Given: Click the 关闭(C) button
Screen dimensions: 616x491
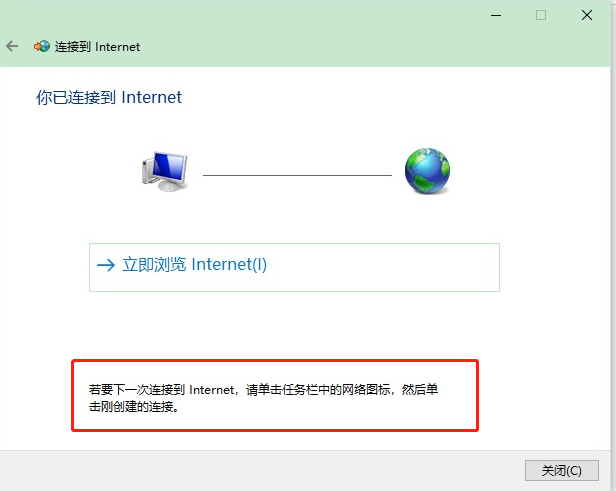Looking at the screenshot, I should [562, 470].
